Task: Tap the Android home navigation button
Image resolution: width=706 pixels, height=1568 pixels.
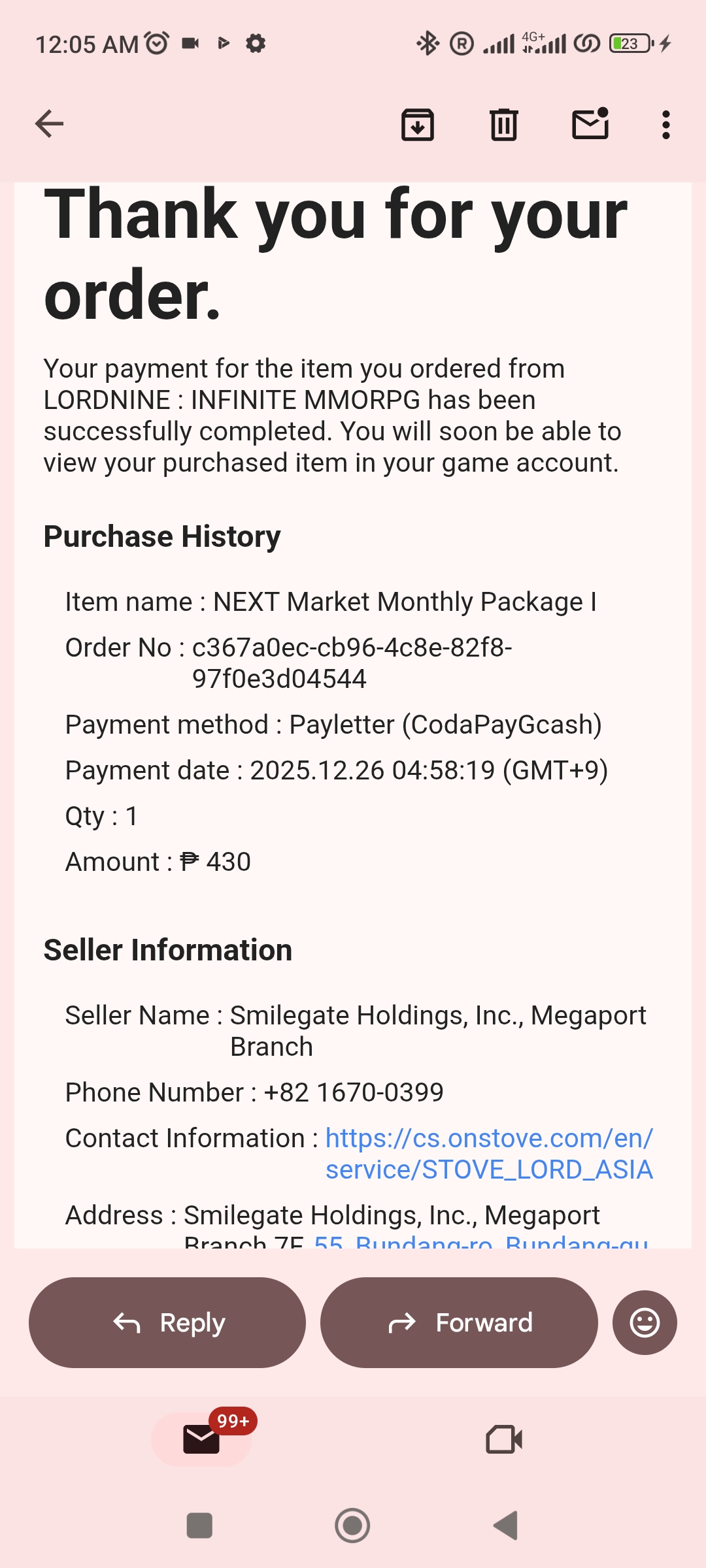Action: click(x=352, y=1526)
